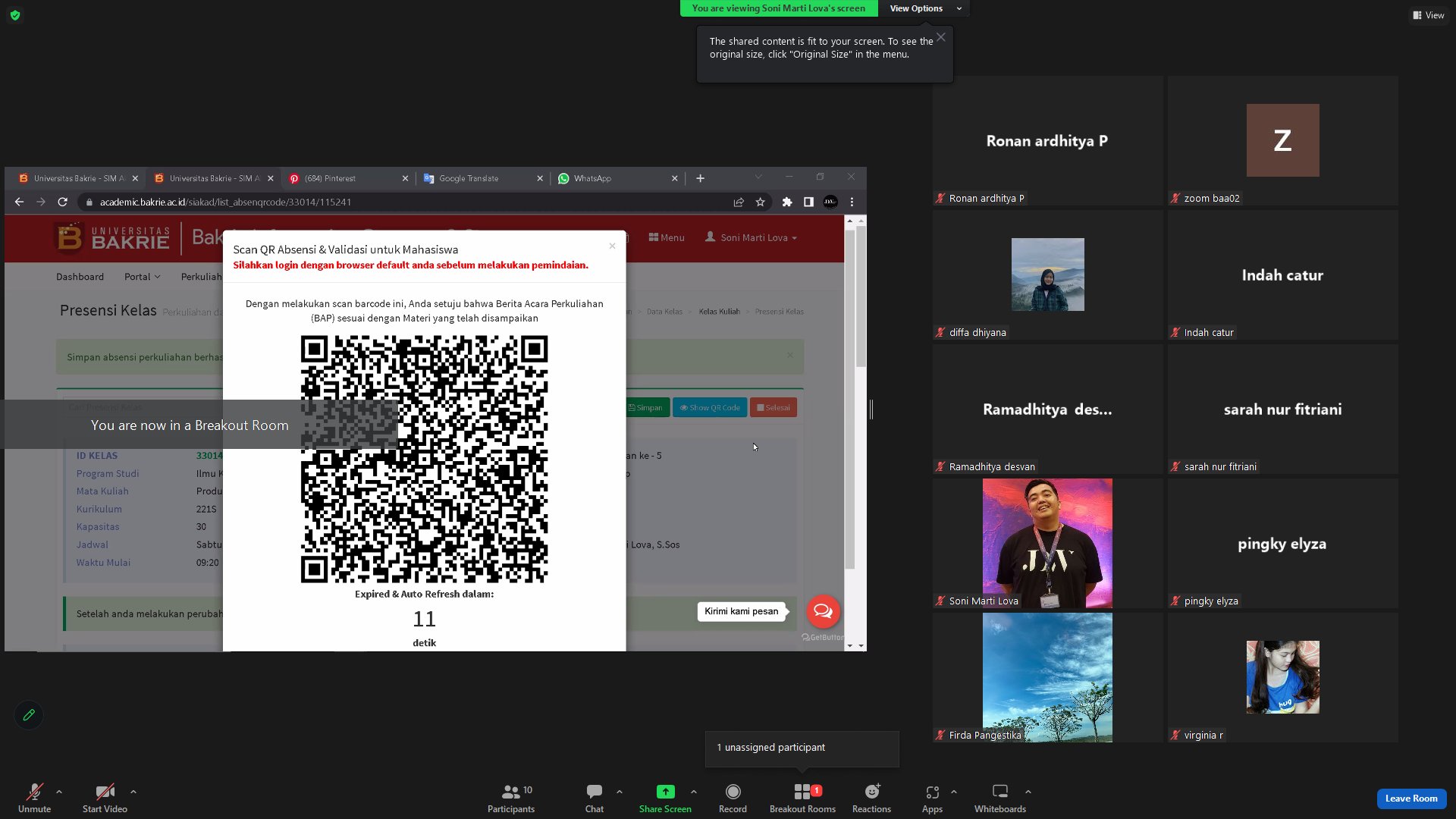Select virginia r participant photo
This screenshot has width=1456, height=819.
pyautogui.click(x=1282, y=677)
